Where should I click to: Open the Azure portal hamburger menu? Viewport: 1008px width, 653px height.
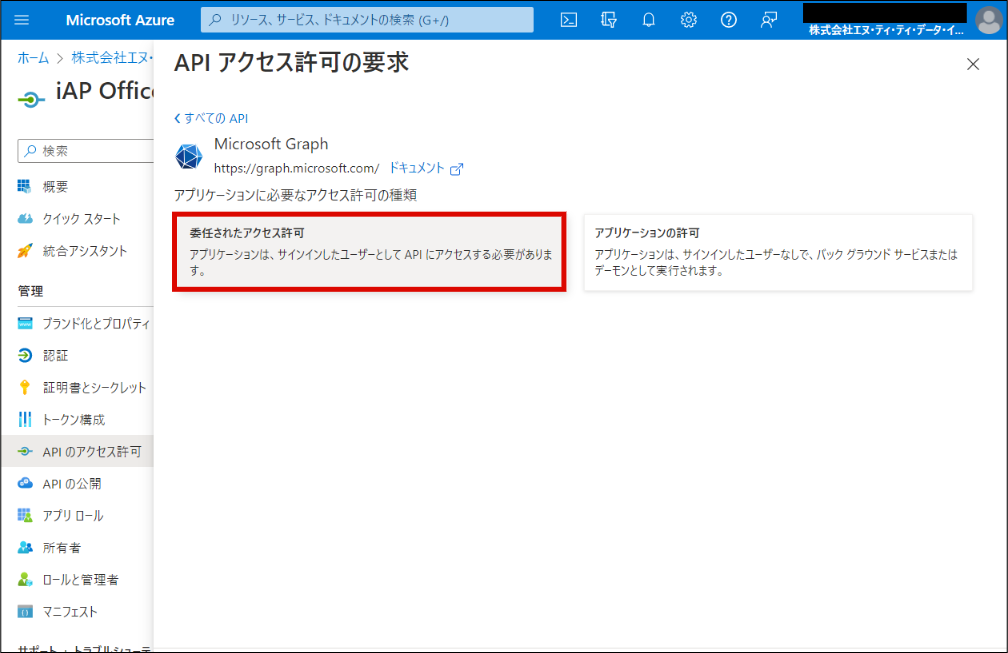coord(22,20)
